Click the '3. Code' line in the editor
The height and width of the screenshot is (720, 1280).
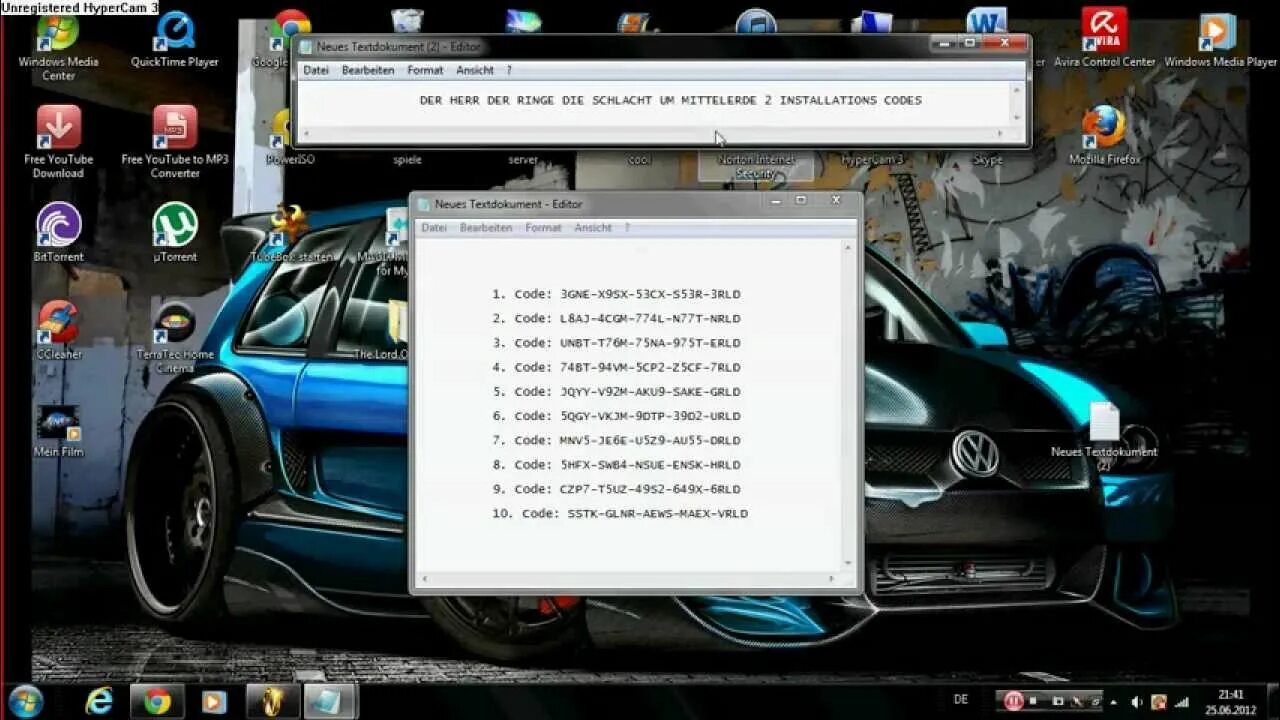coord(616,343)
